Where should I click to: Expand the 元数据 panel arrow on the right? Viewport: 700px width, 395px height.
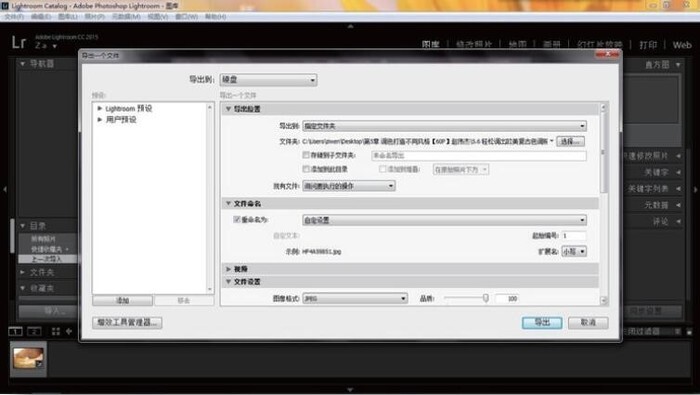pos(678,205)
